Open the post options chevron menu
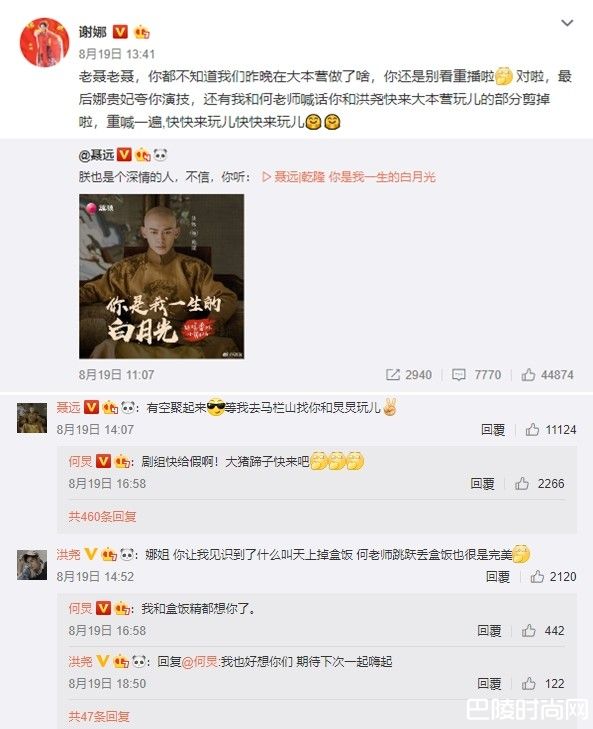The height and width of the screenshot is (729, 593). (x=567, y=23)
